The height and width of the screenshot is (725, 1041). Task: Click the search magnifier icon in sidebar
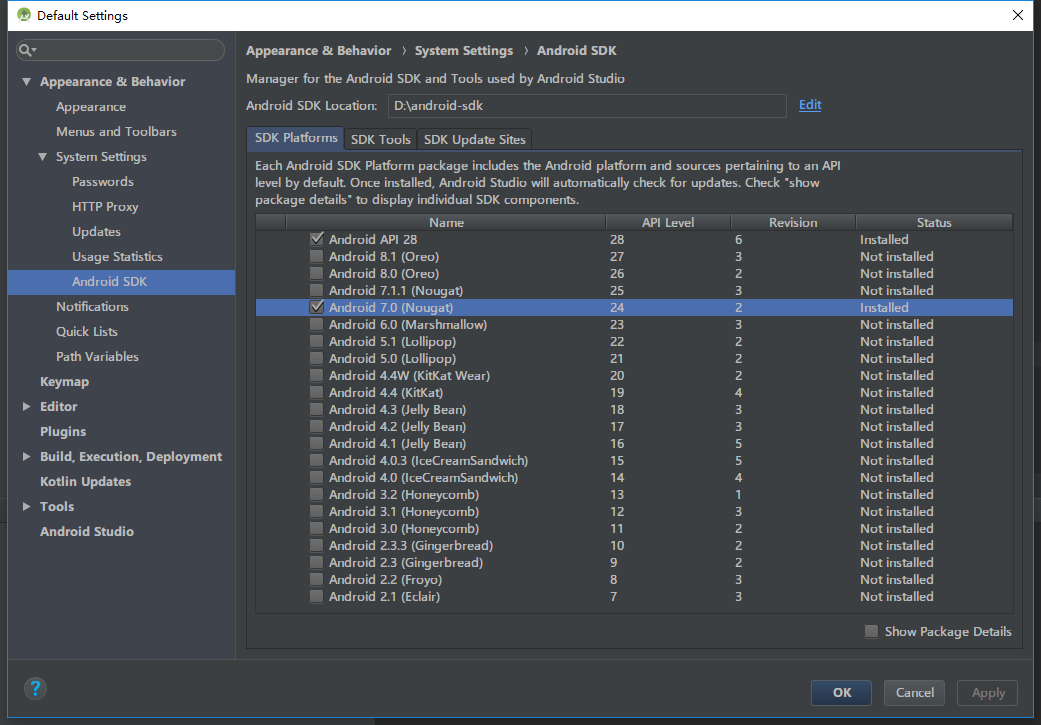click(27, 50)
